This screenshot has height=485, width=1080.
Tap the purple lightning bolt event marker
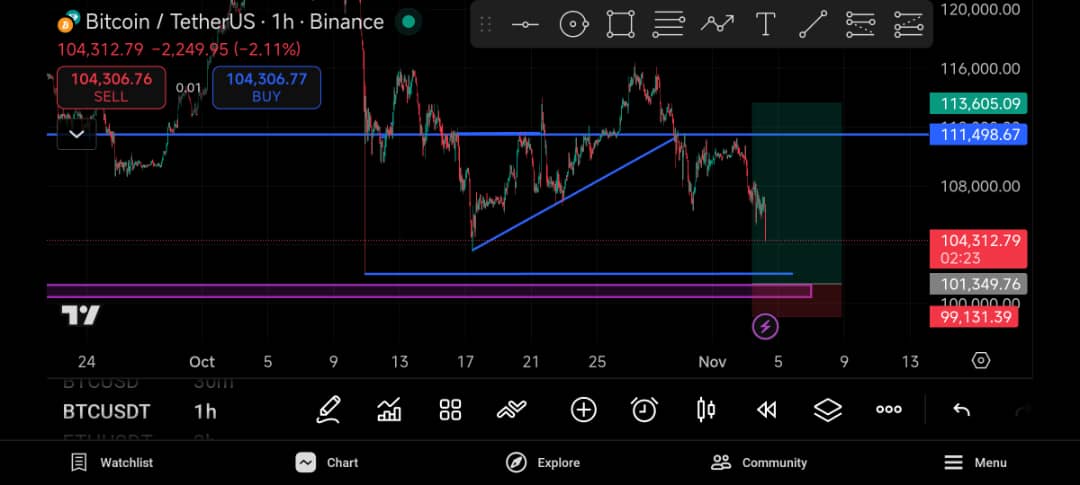tap(765, 327)
